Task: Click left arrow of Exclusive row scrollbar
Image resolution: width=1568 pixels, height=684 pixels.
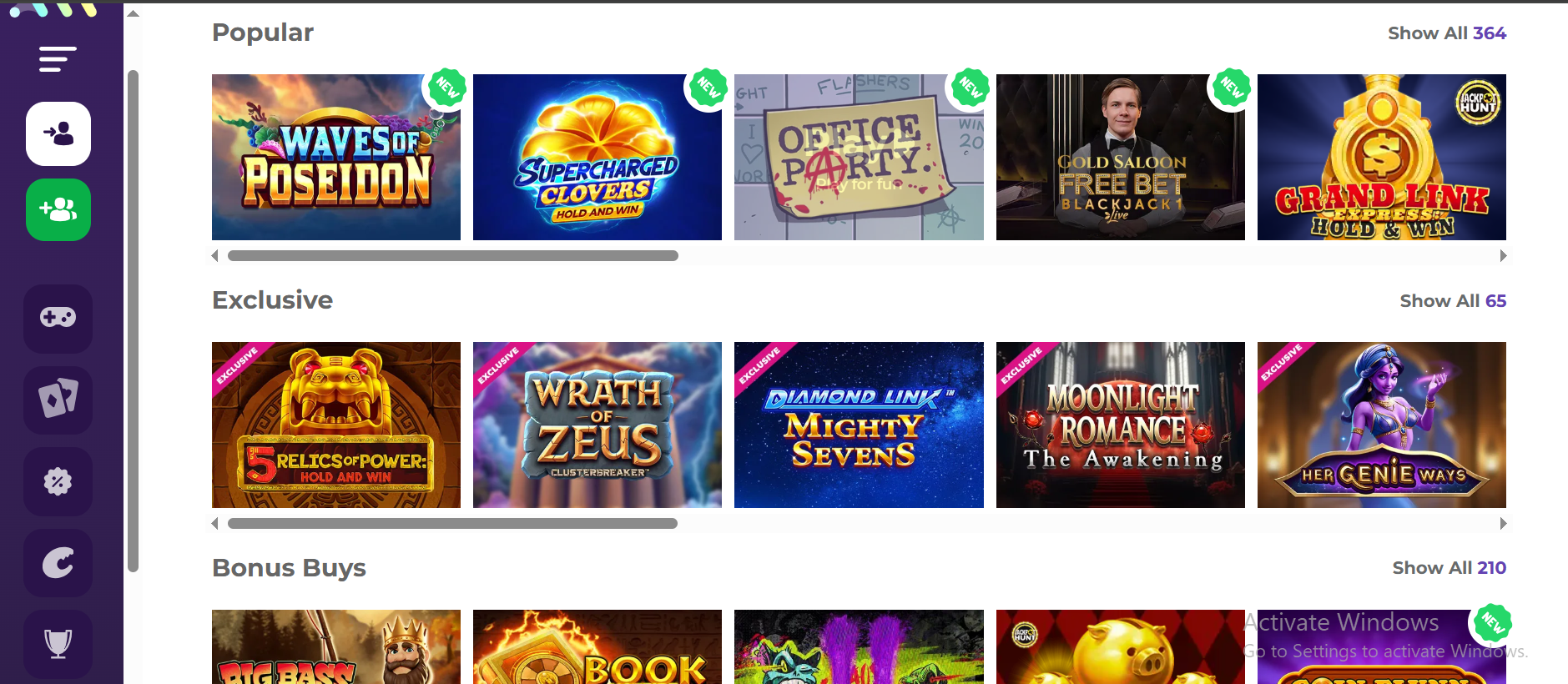Action: click(x=215, y=524)
